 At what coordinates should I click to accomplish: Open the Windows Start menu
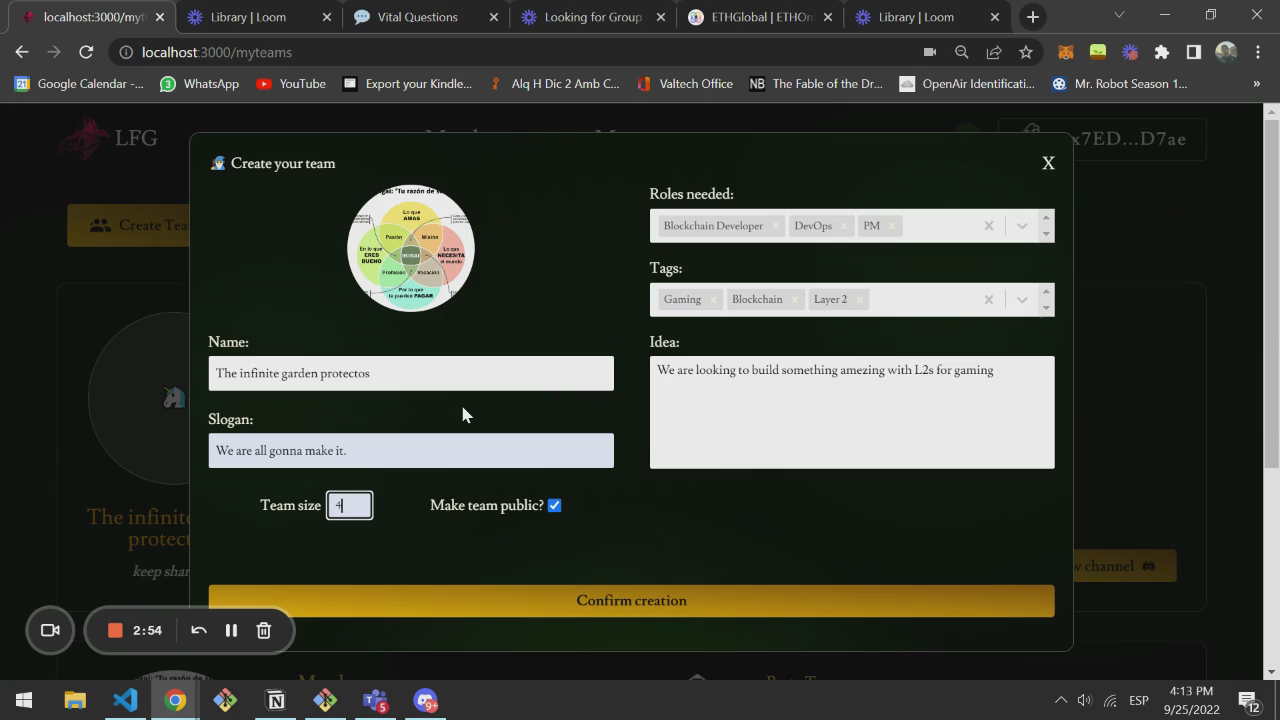tap(24, 700)
